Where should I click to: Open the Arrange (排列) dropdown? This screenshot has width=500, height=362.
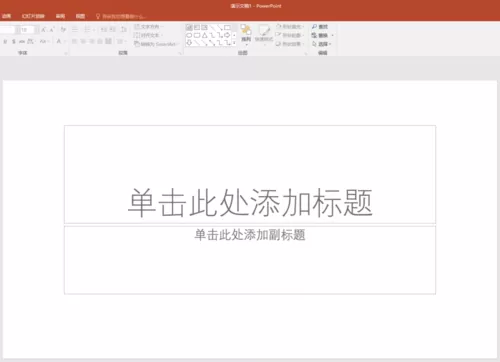tap(246, 35)
